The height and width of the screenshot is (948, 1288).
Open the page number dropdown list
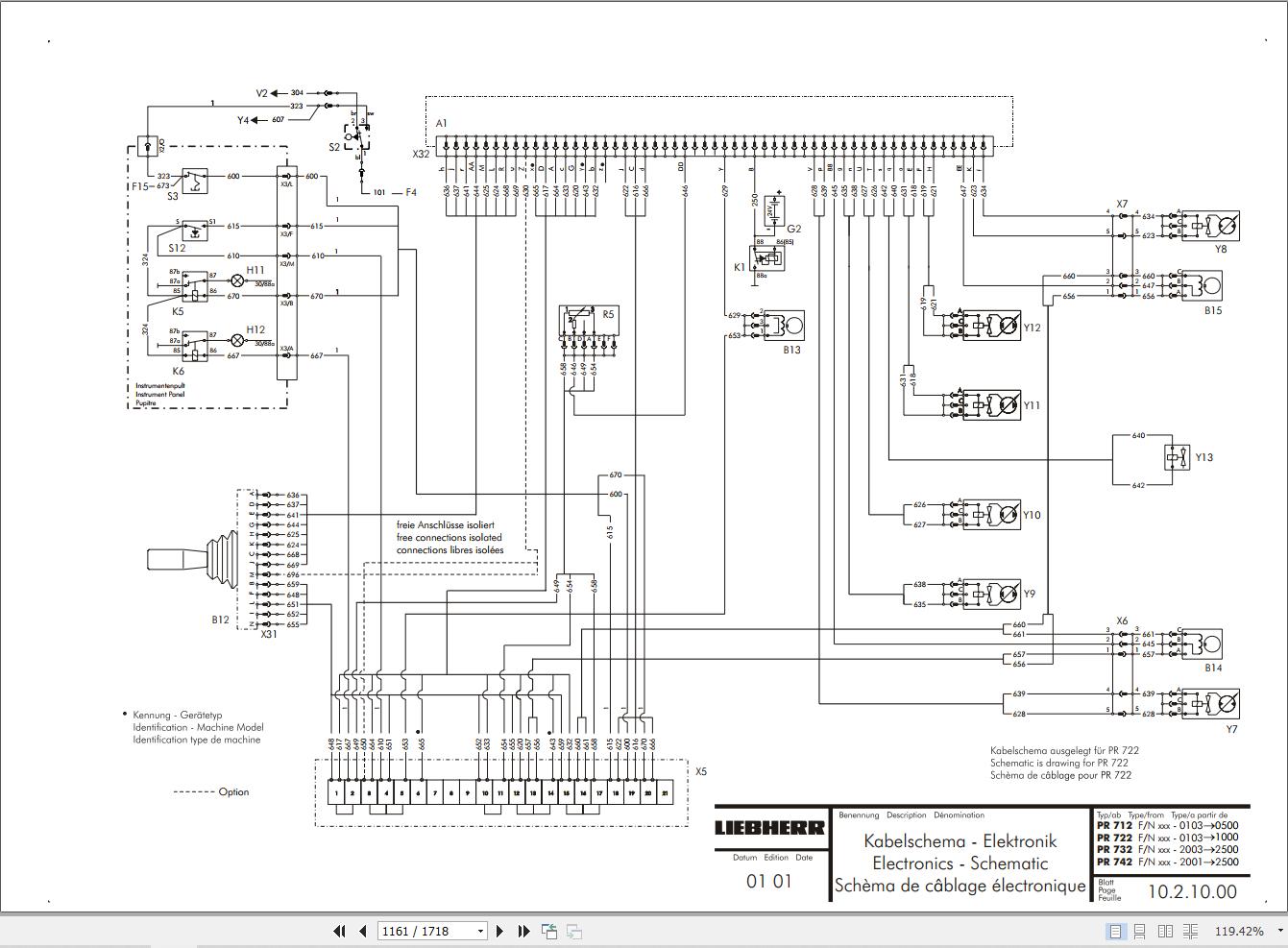pos(481,931)
